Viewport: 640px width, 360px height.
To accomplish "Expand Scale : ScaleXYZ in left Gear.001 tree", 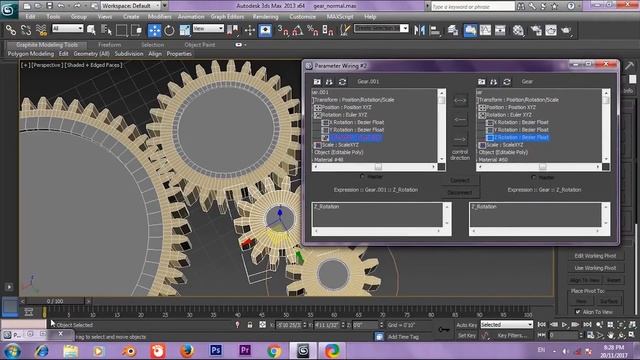I will [x=318, y=145].
